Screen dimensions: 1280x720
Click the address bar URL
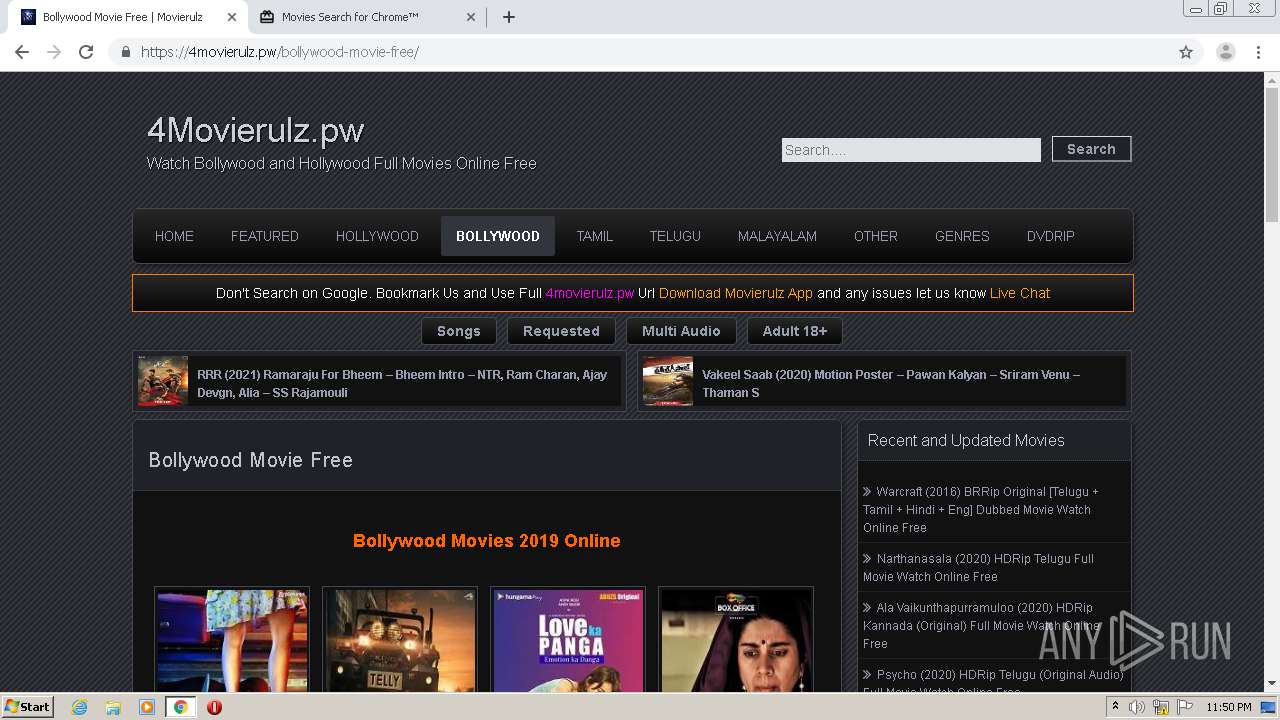coord(279,52)
